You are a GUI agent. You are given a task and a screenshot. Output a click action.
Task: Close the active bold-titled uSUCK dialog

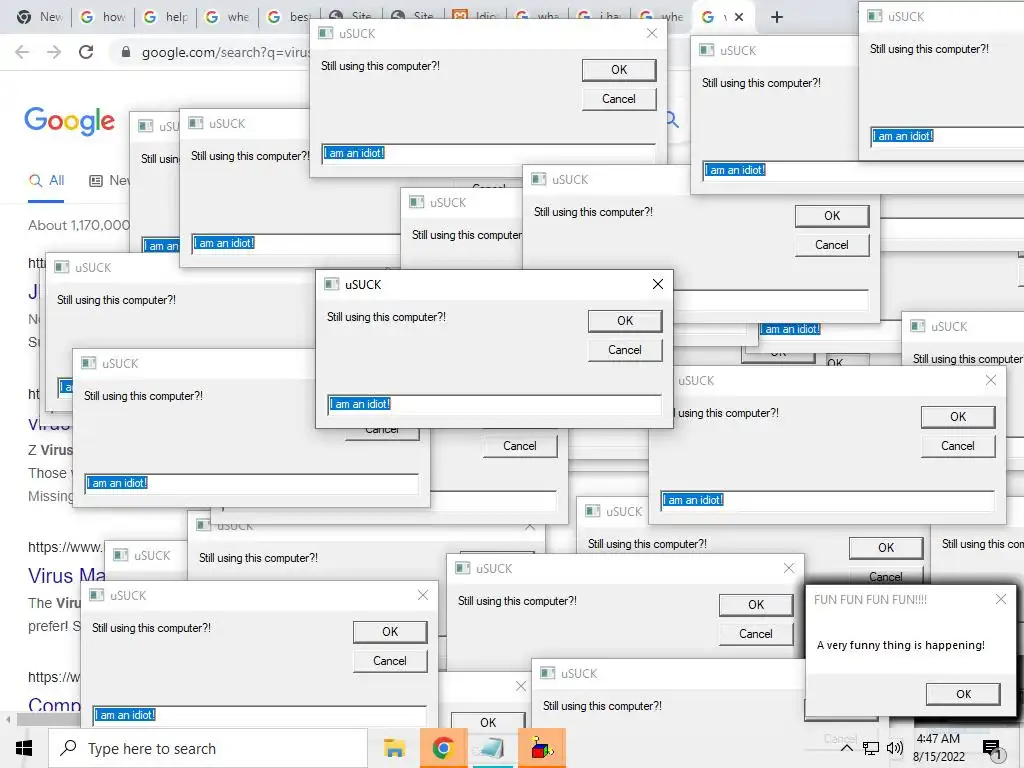(658, 284)
